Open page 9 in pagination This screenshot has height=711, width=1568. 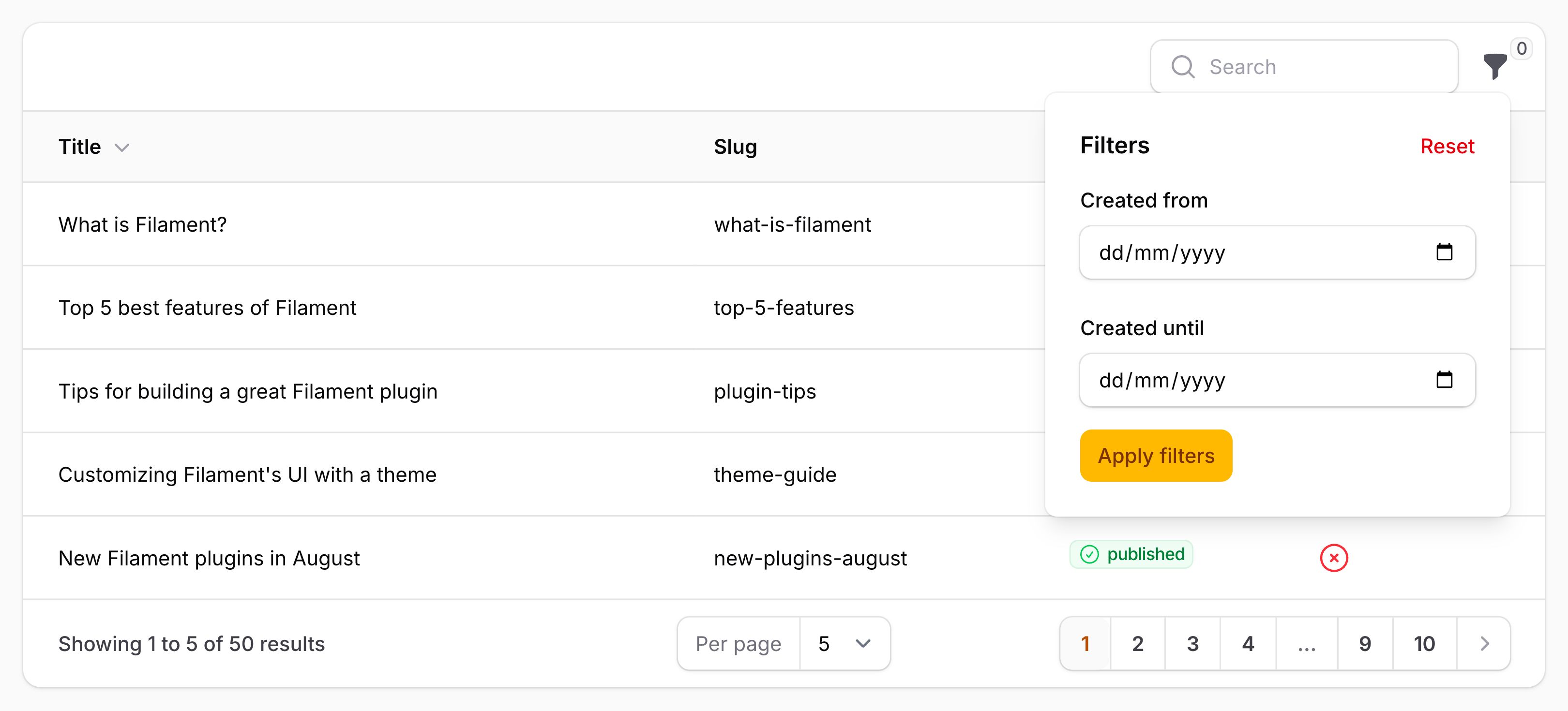(x=1365, y=643)
